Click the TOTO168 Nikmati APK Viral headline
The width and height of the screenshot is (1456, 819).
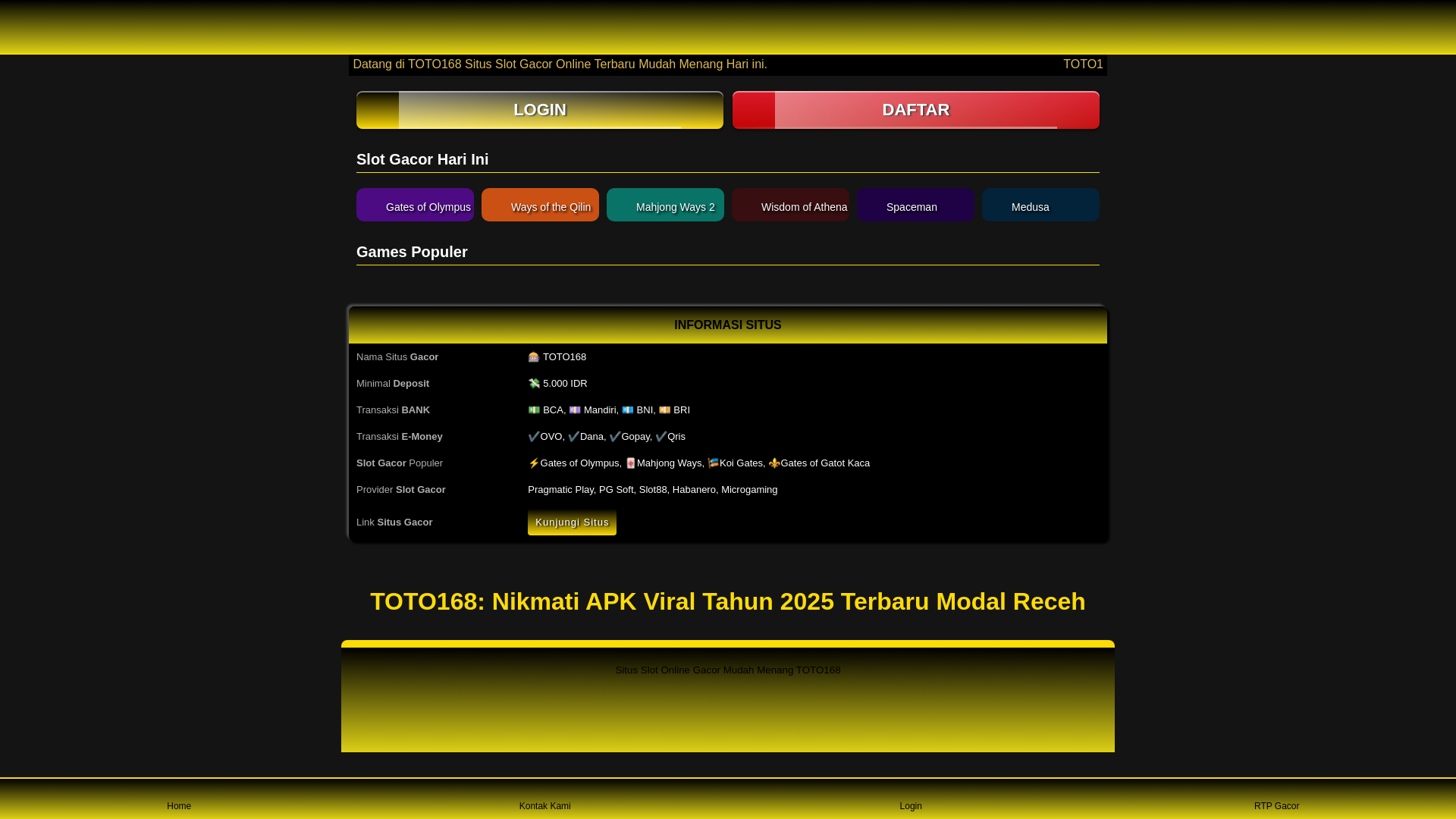pos(728,601)
